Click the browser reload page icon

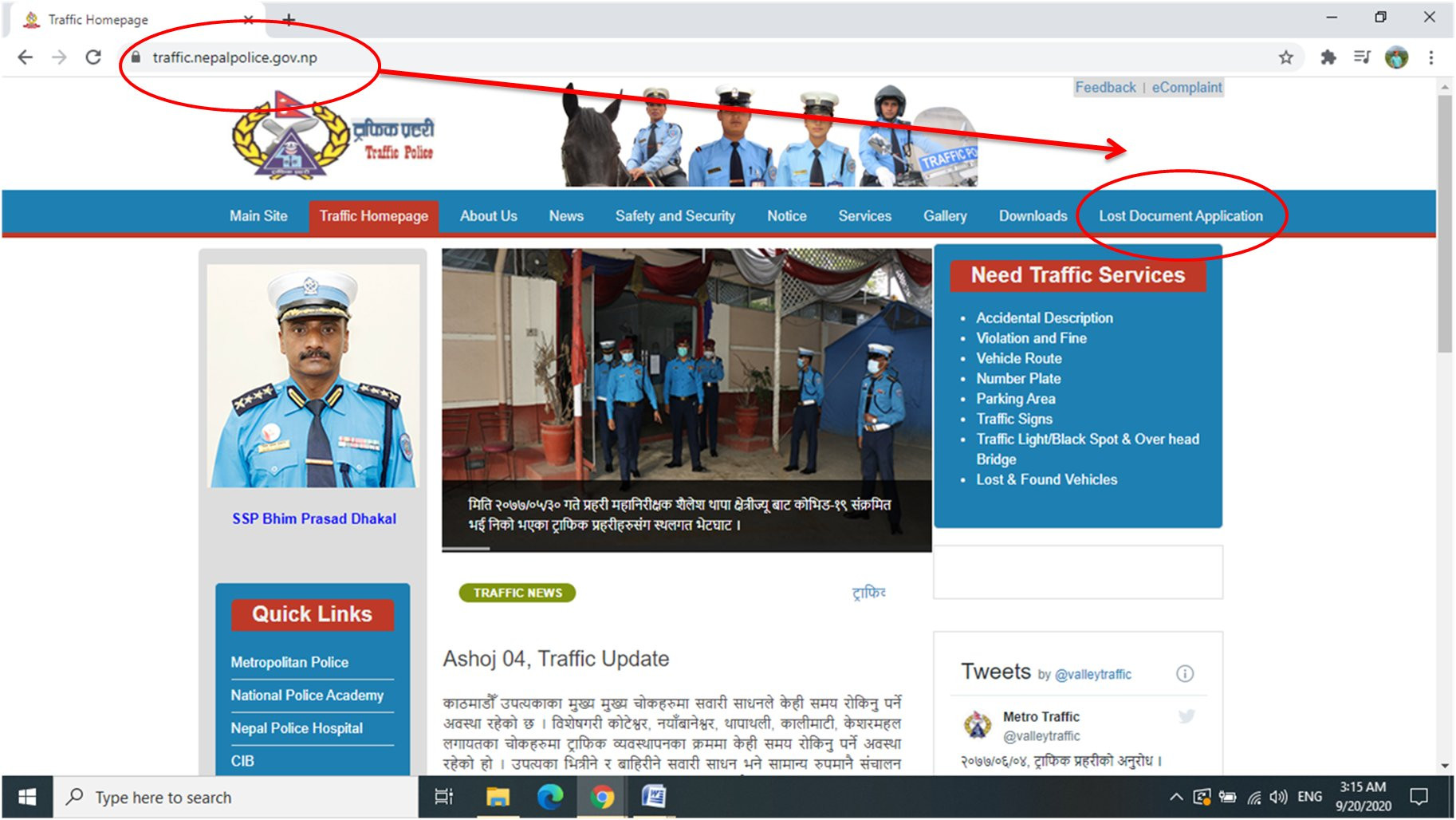93,57
